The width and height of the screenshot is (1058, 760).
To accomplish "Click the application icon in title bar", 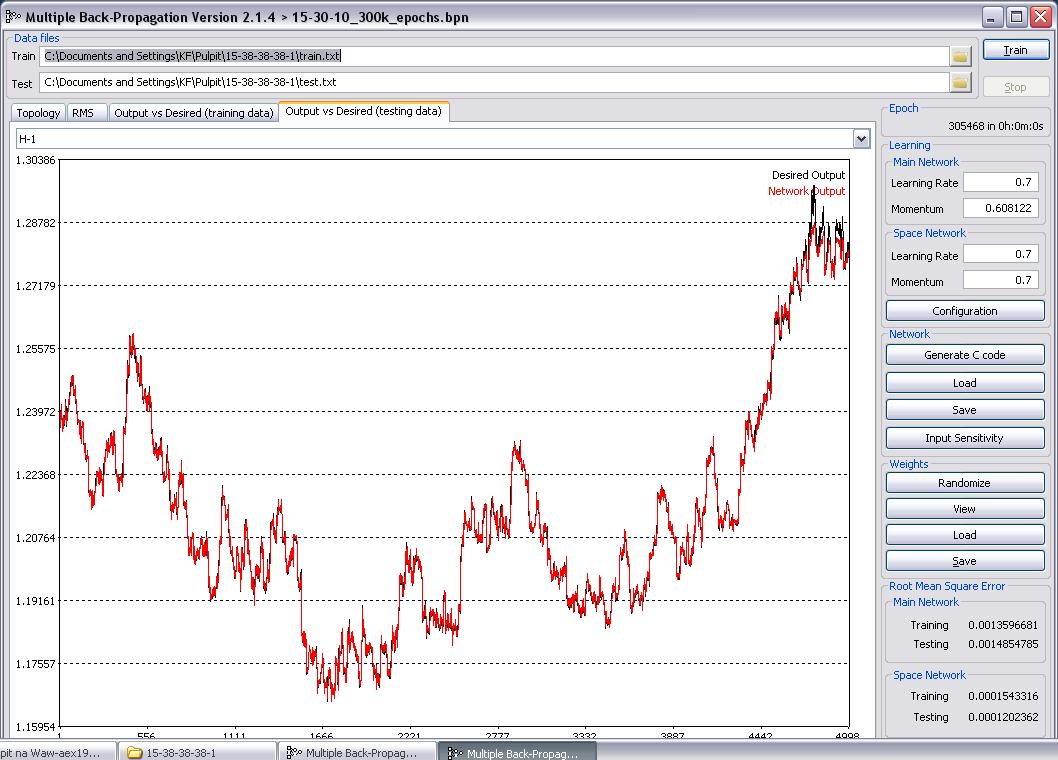I will (13, 17).
